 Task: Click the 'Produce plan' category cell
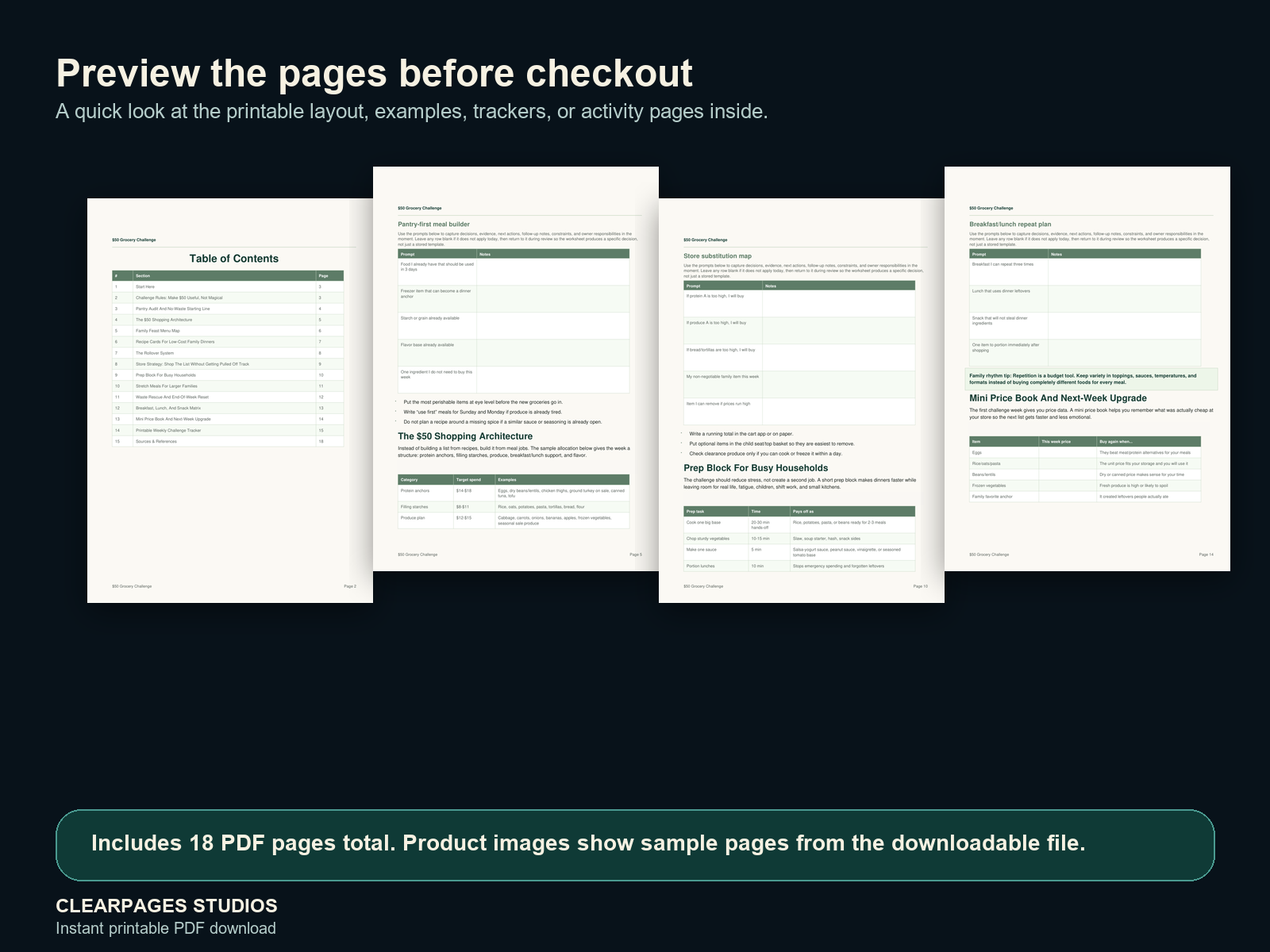tap(425, 520)
